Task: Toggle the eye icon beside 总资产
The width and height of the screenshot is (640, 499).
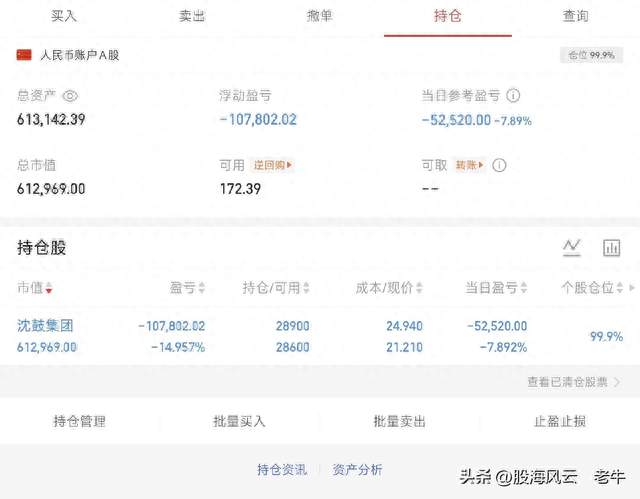Action: (70, 96)
